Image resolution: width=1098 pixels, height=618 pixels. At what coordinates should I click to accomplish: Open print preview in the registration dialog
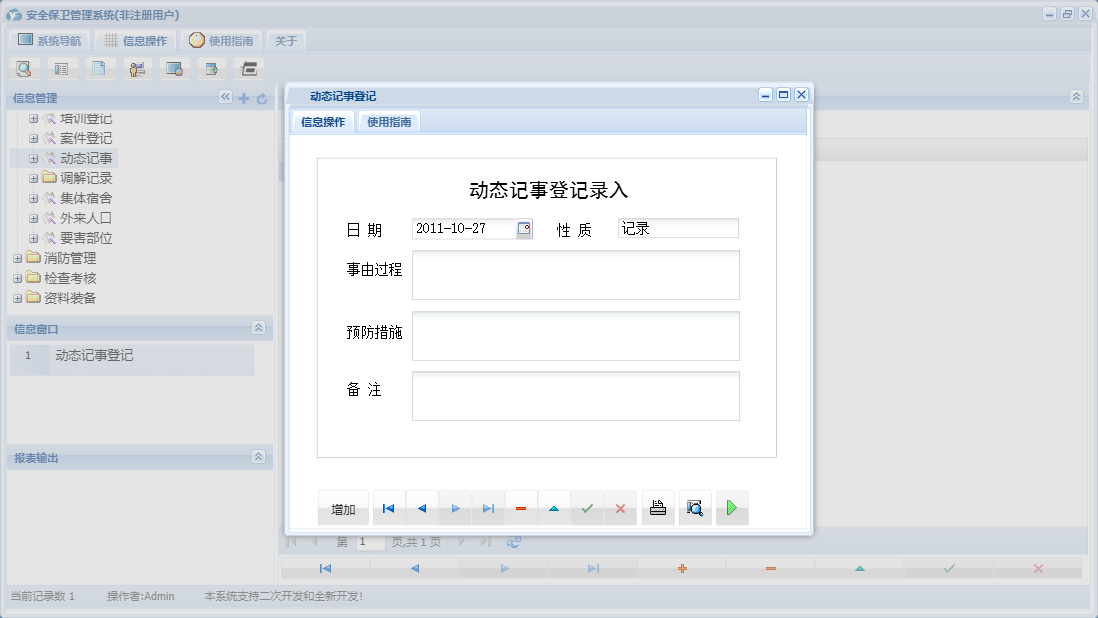[x=695, y=508]
